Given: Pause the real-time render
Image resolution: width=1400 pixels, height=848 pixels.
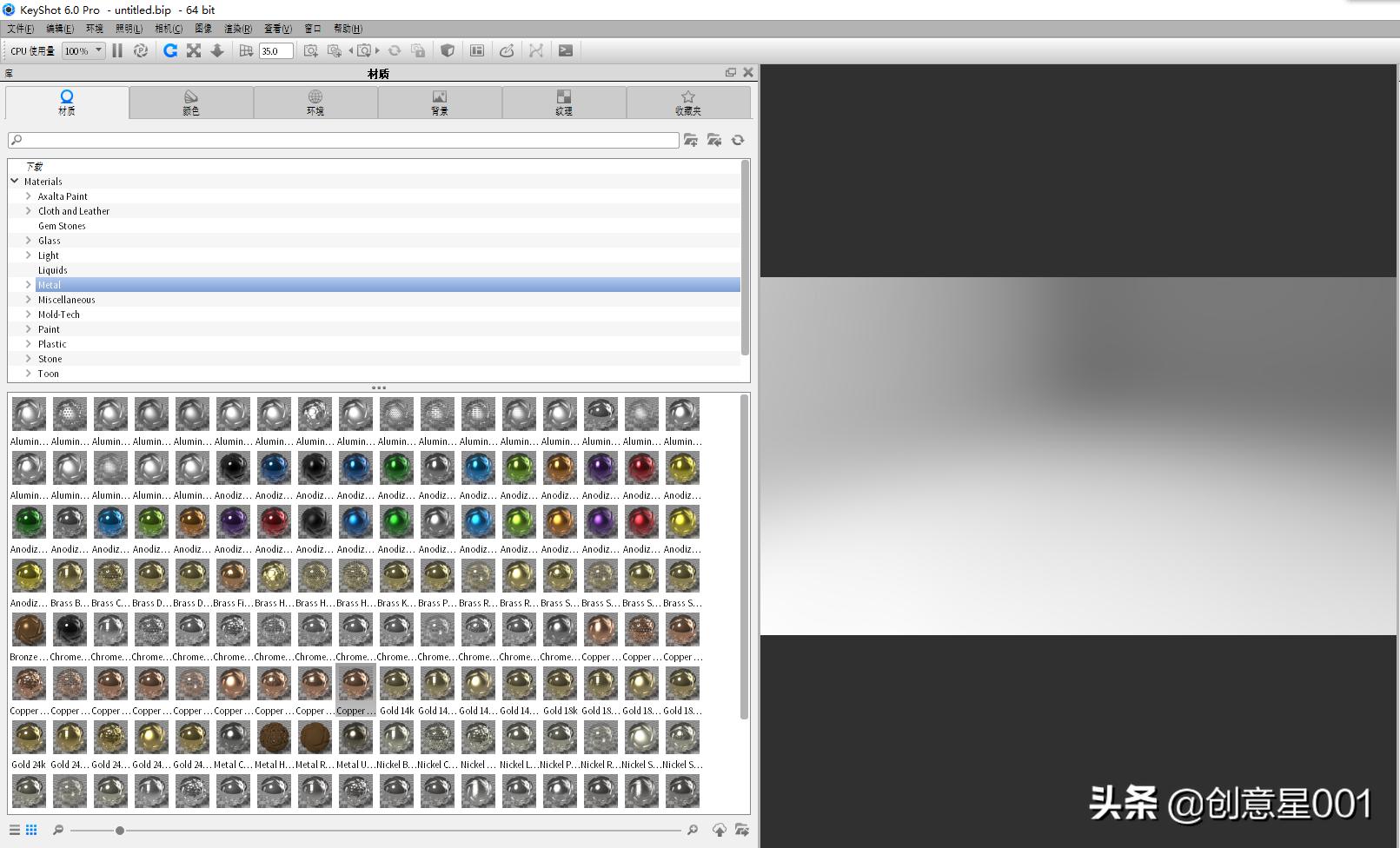Looking at the screenshot, I should pyautogui.click(x=117, y=50).
